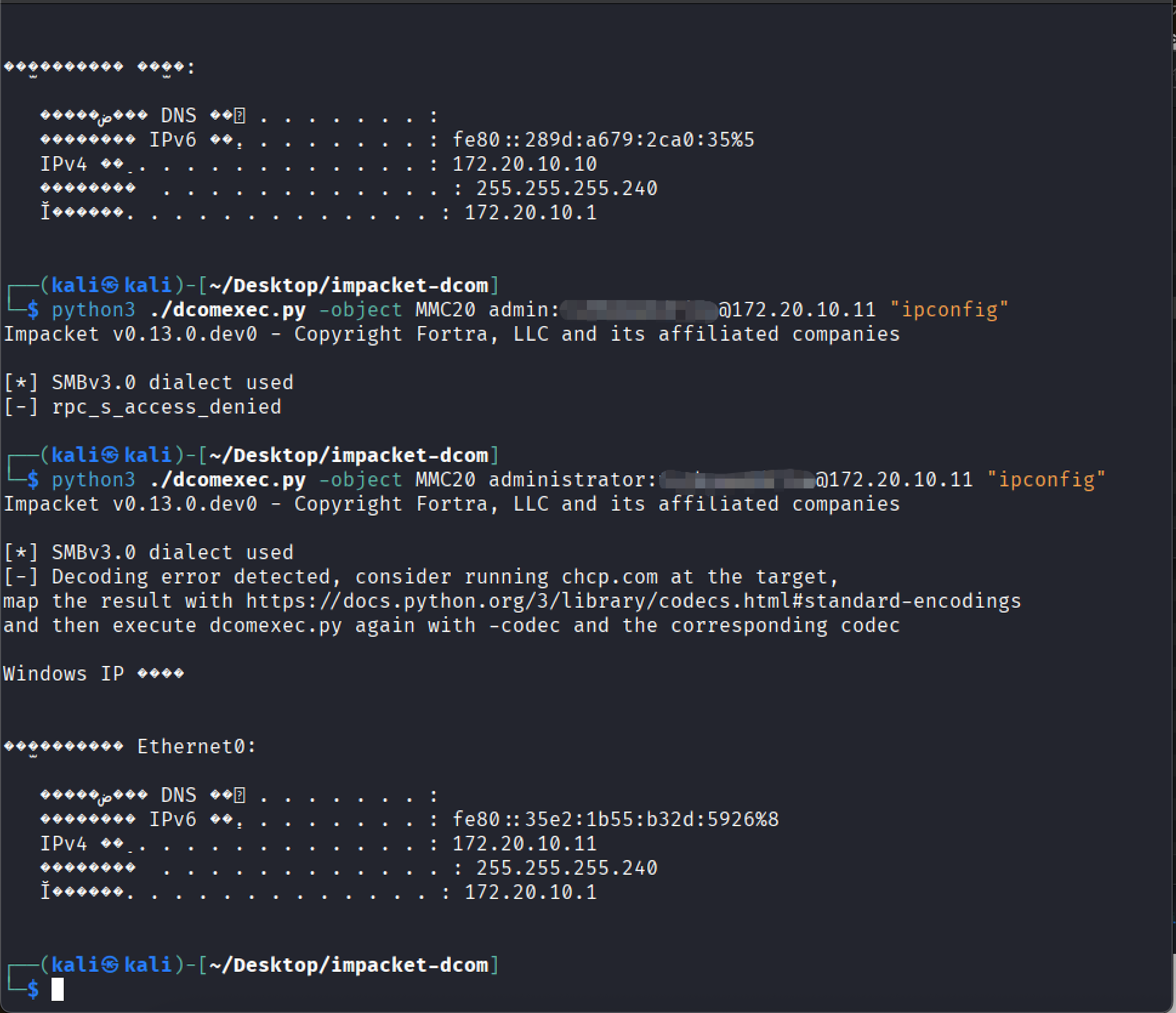This screenshot has height=1013, width=1176.
Task: Click MMC20 in the admin: command
Action: click(445, 310)
